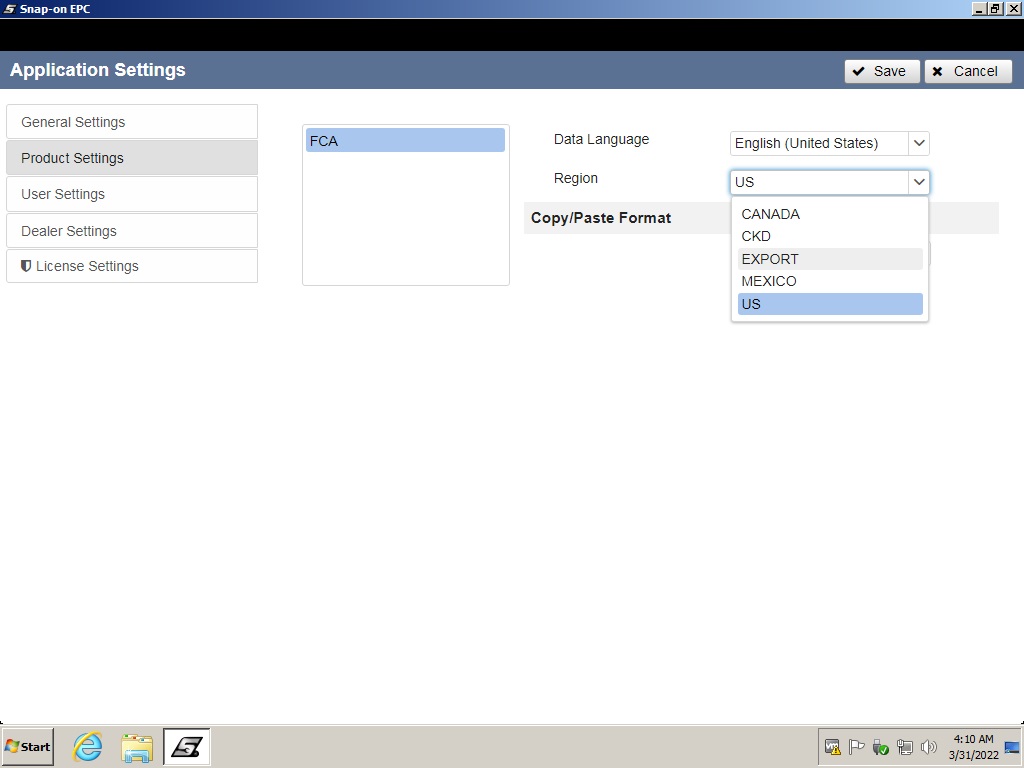Viewport: 1024px width, 768px height.
Task: Cancel the application settings changes
Action: click(968, 71)
